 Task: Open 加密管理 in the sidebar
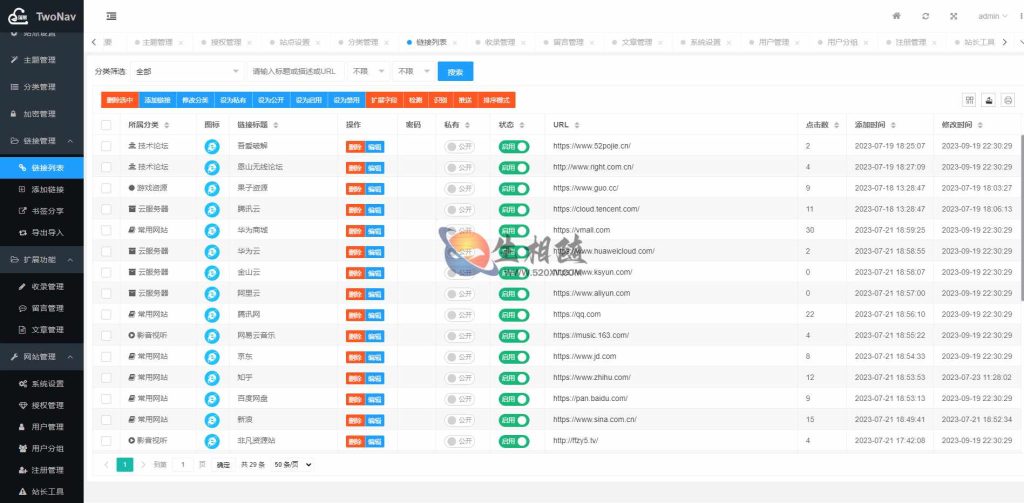(42, 114)
